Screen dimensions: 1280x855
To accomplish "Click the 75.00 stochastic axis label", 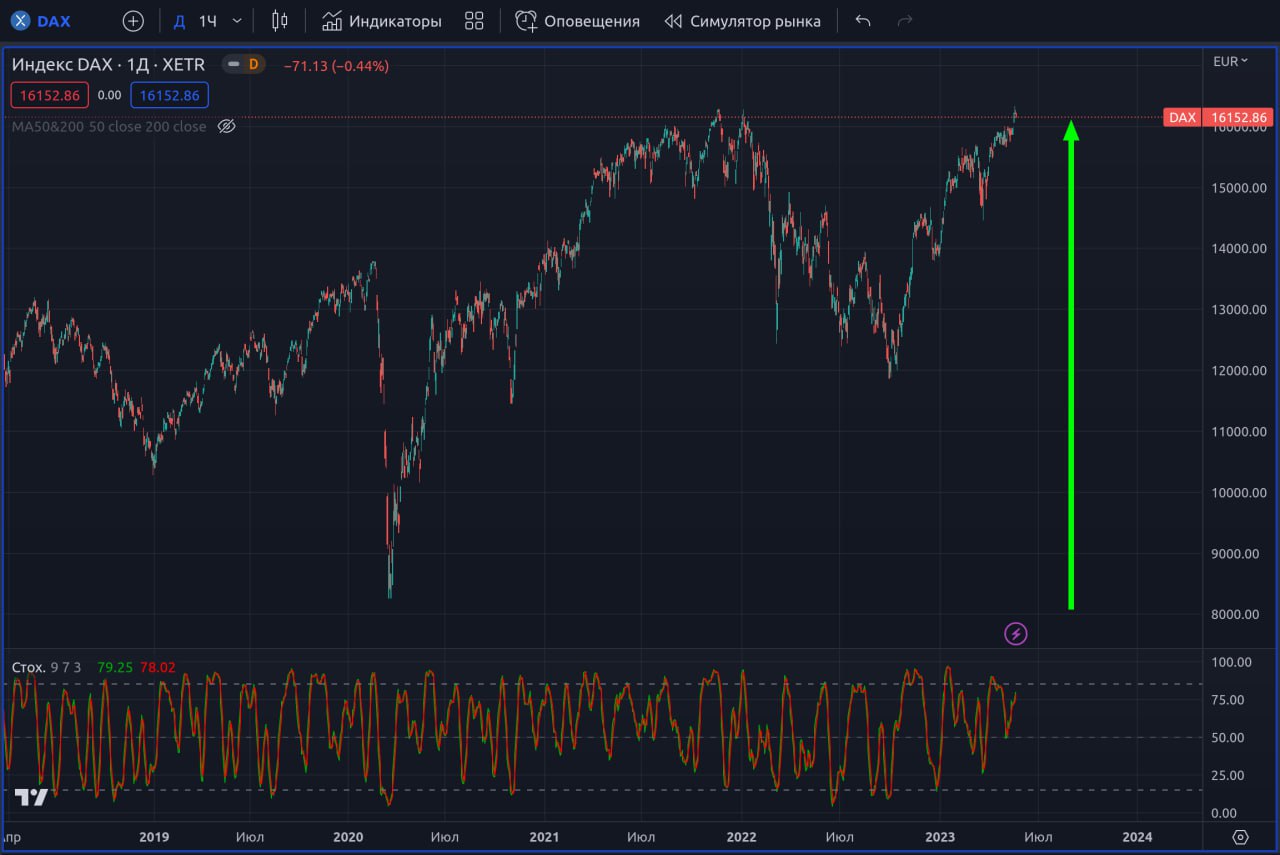I will point(1230,700).
